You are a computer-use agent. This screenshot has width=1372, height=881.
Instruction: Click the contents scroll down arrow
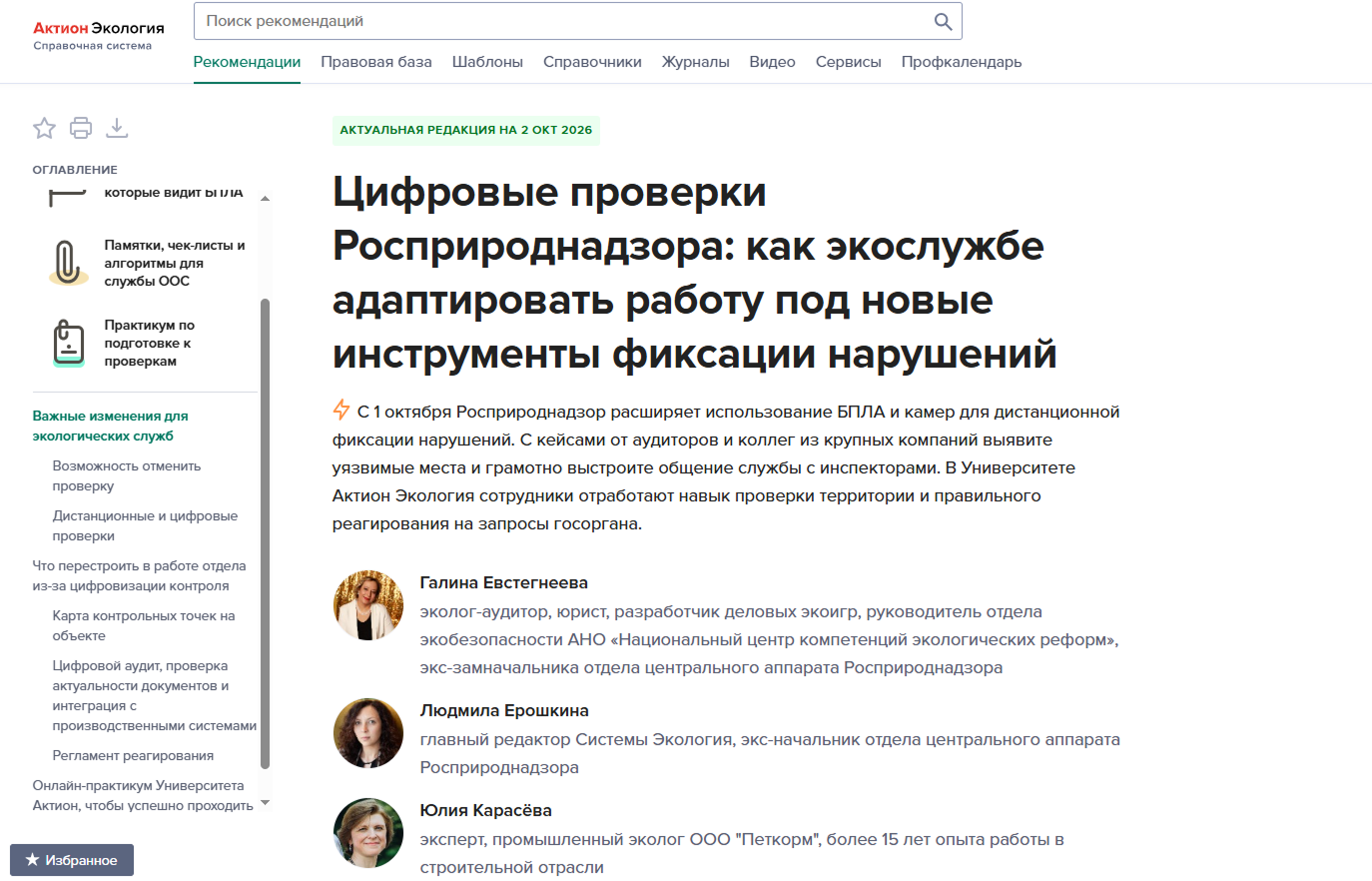265,802
